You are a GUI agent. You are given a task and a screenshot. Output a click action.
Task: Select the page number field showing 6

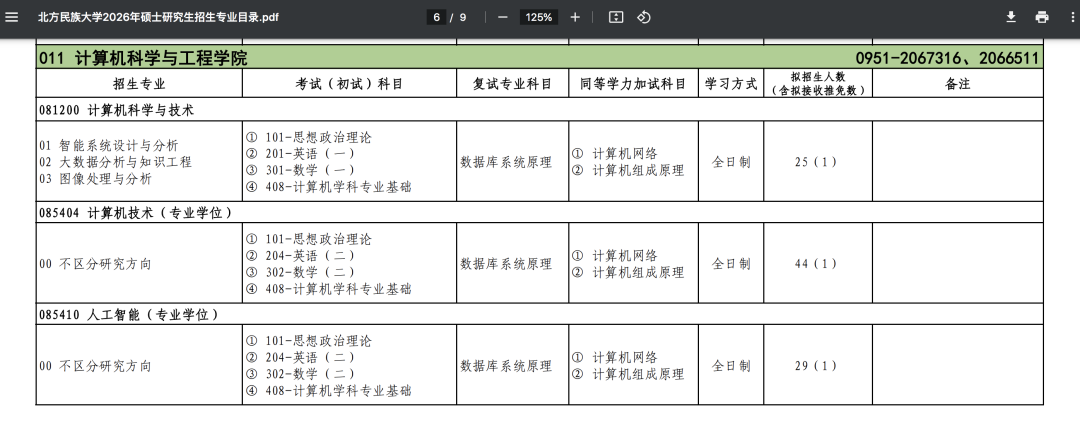pos(437,17)
